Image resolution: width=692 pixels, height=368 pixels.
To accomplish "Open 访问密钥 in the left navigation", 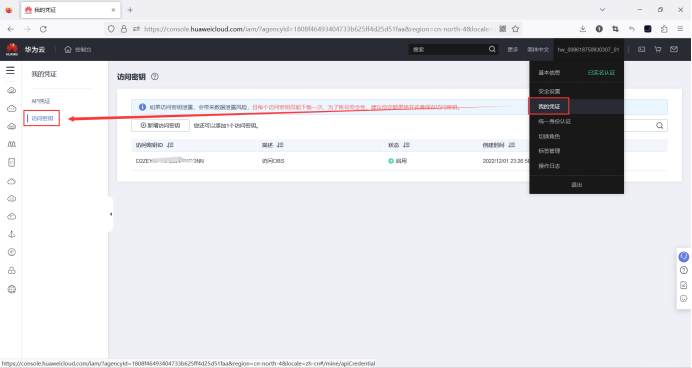I will click(42, 118).
